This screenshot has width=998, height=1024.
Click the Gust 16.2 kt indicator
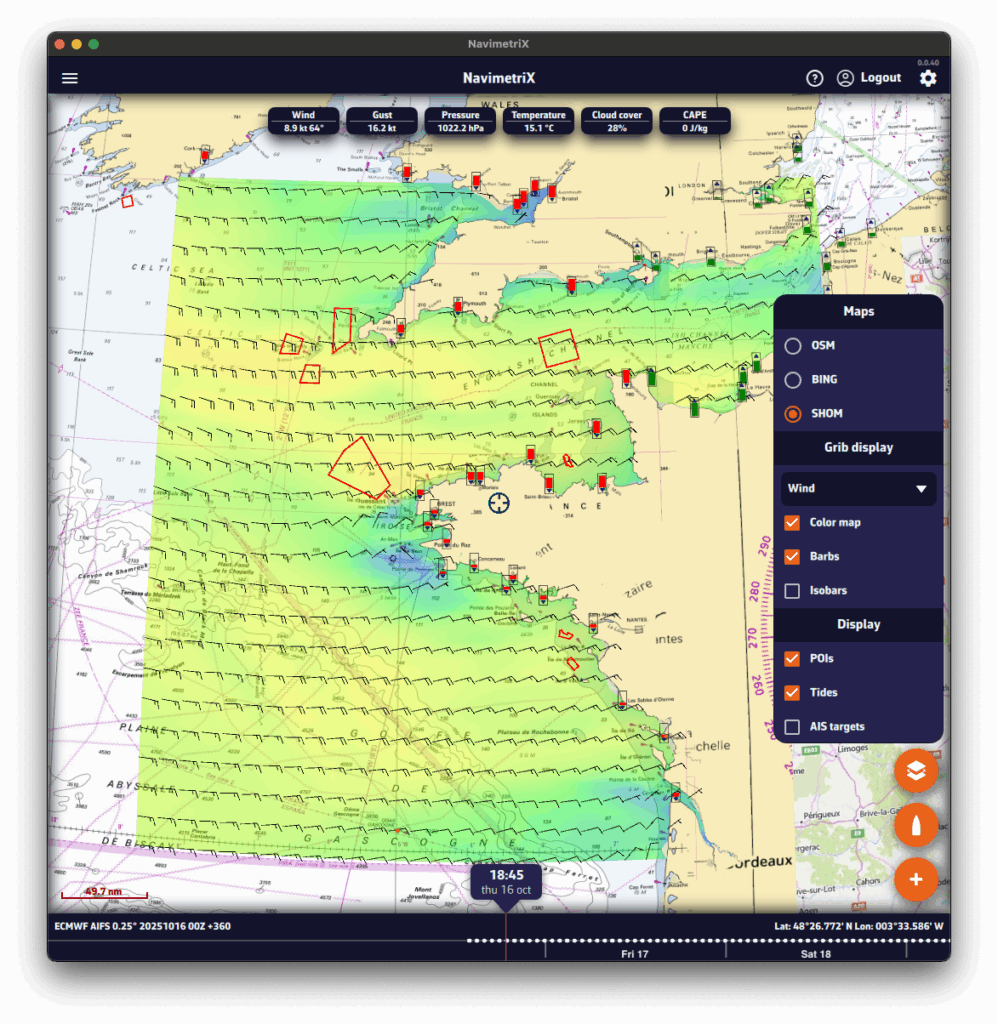pos(382,121)
